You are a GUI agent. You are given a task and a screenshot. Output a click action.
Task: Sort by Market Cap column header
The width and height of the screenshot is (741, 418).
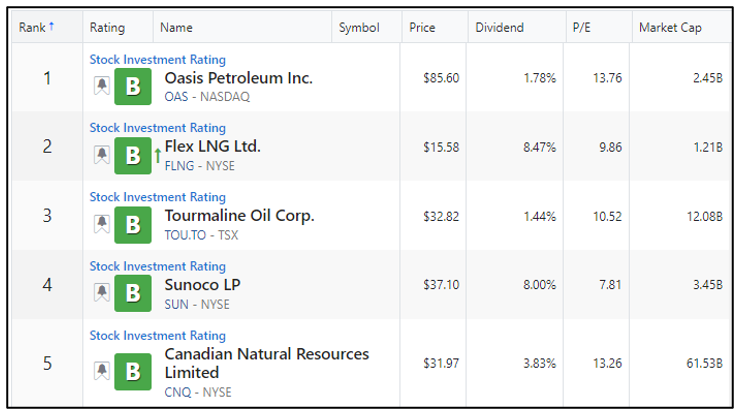(x=670, y=28)
